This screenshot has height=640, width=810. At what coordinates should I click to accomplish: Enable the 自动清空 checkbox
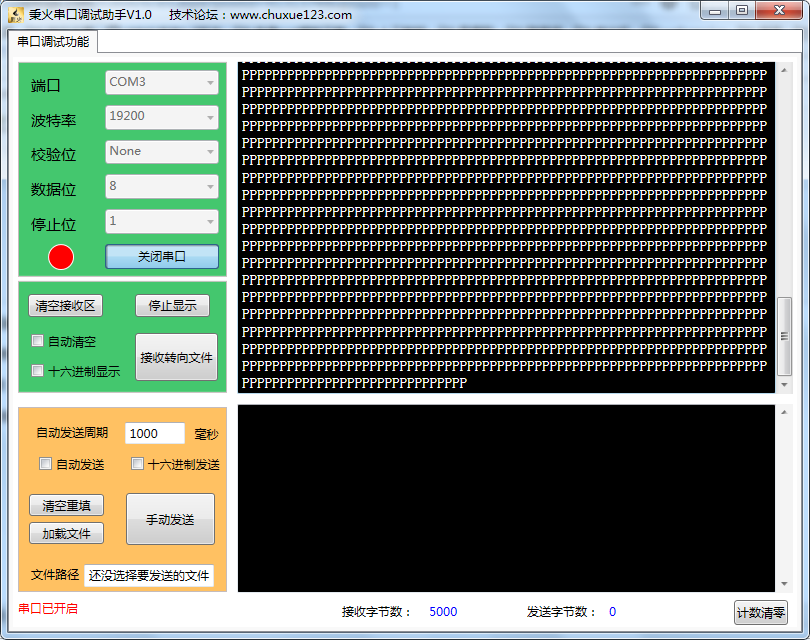[x=37, y=340]
